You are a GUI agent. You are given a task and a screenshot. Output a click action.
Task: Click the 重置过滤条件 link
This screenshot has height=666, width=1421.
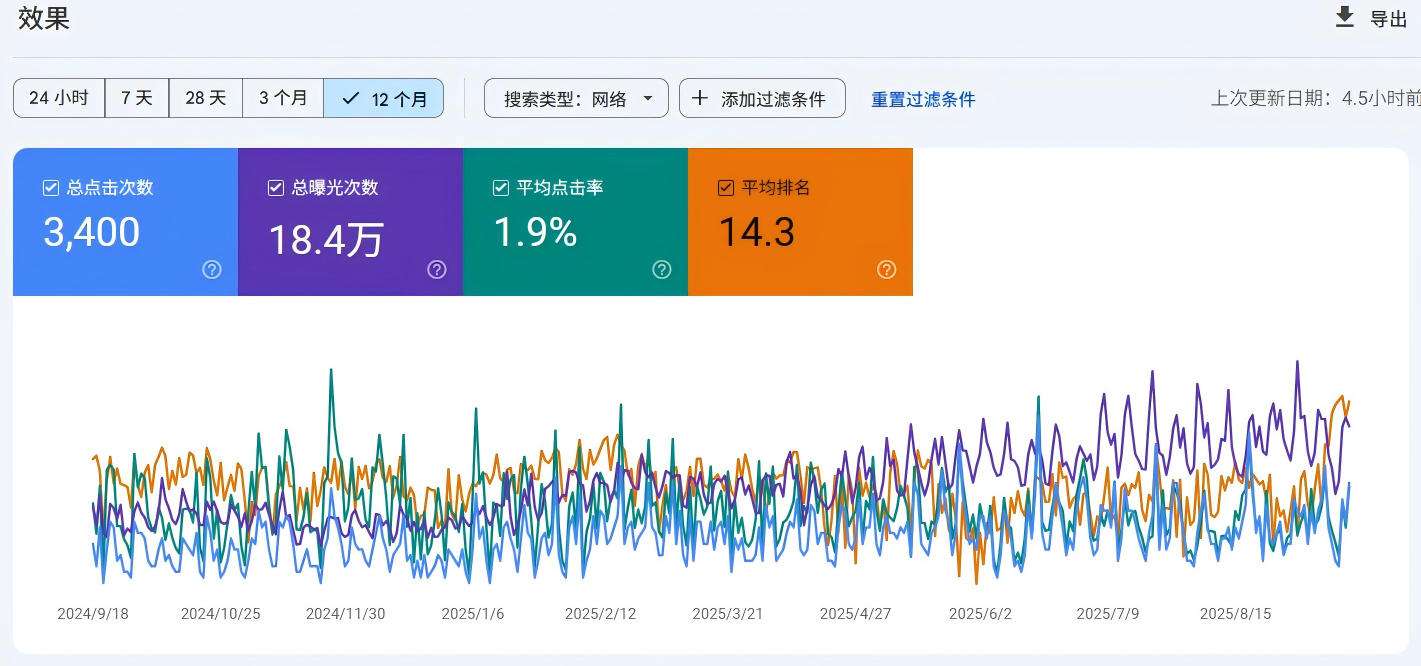click(923, 99)
